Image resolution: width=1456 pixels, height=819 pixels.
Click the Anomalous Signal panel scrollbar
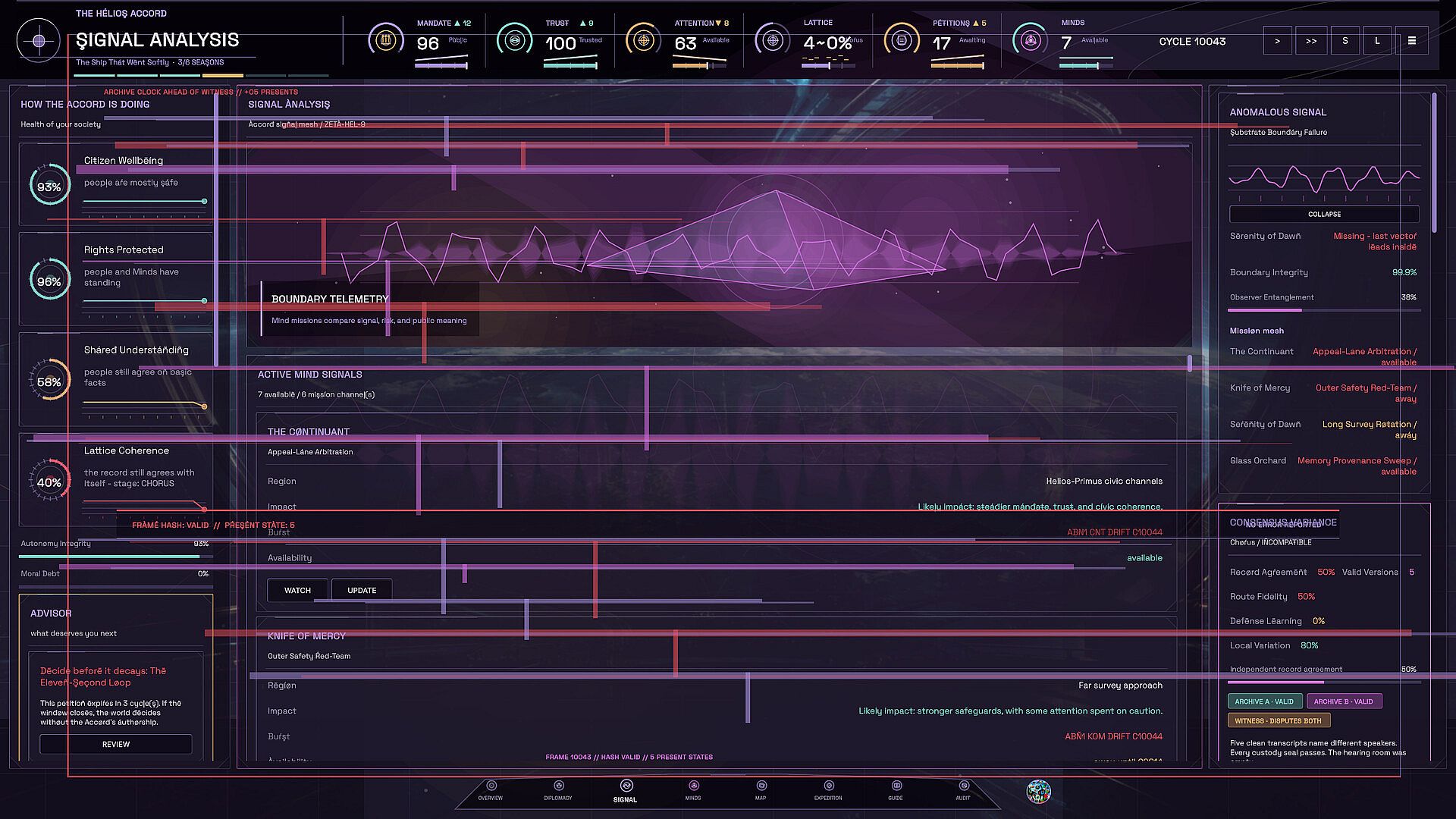(x=1434, y=163)
